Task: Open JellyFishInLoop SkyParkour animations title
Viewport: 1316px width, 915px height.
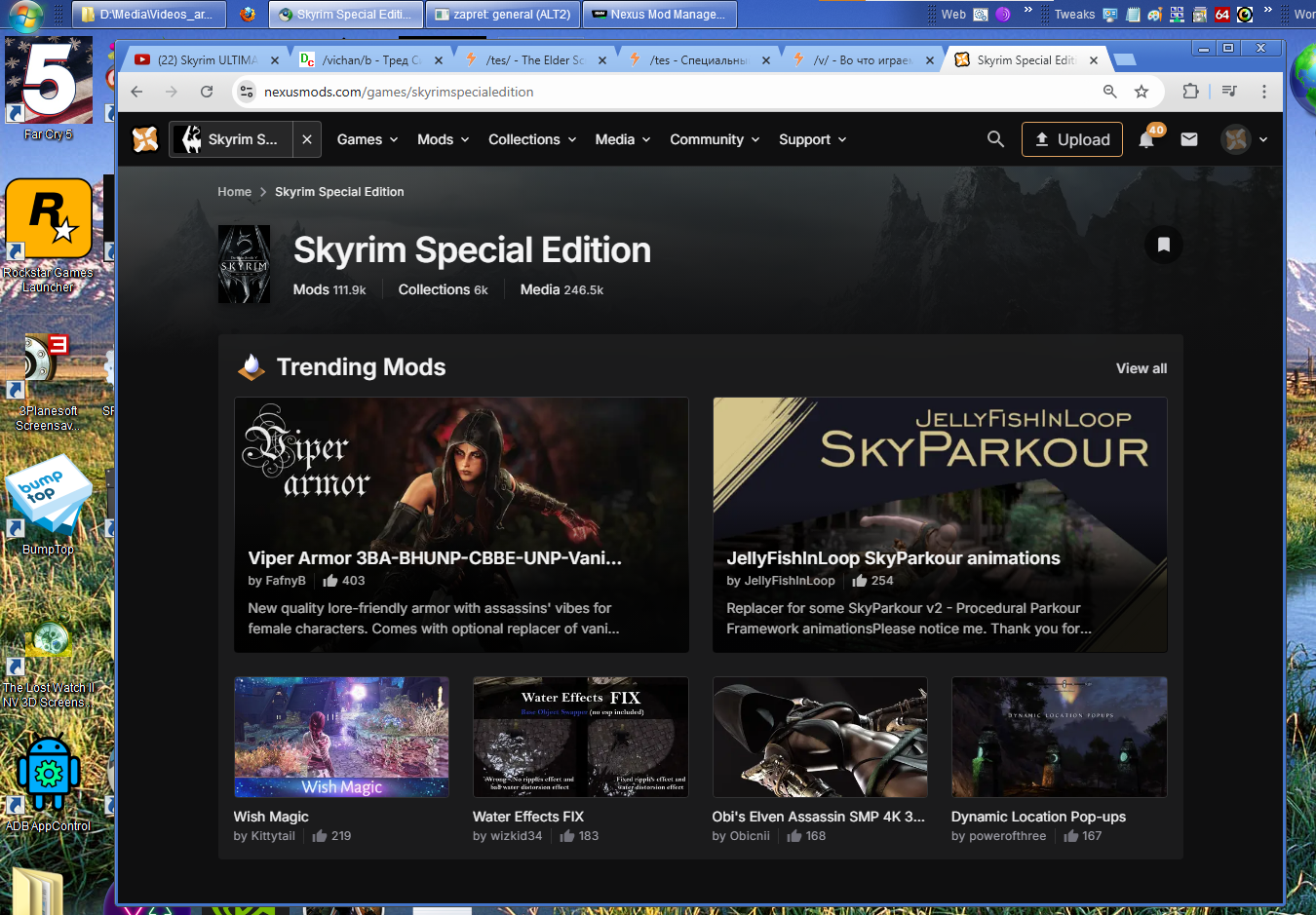Action: pos(893,558)
